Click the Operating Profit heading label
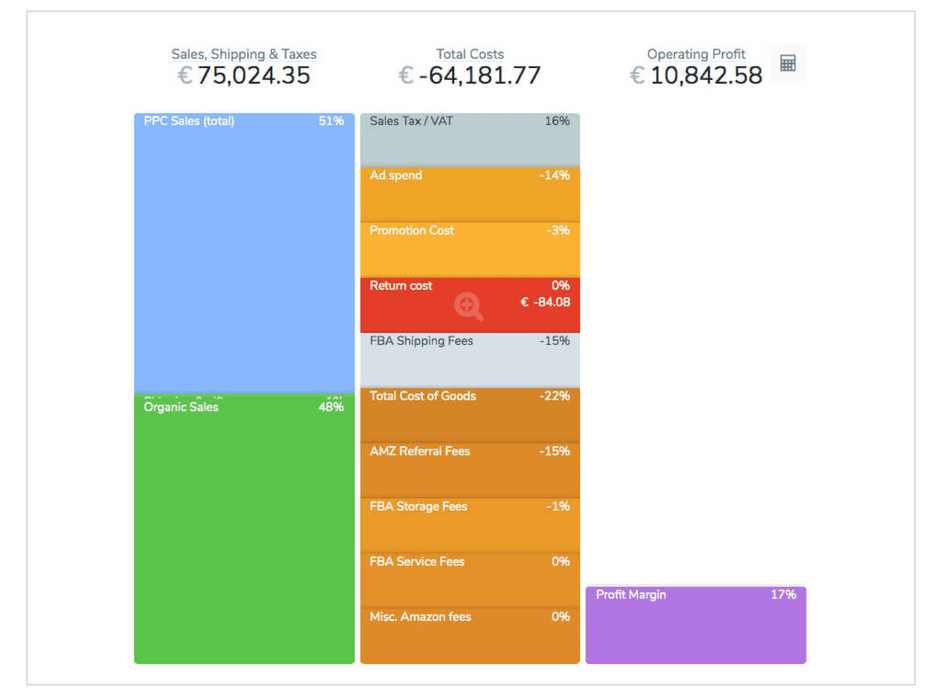The image size is (942, 696). tap(696, 54)
